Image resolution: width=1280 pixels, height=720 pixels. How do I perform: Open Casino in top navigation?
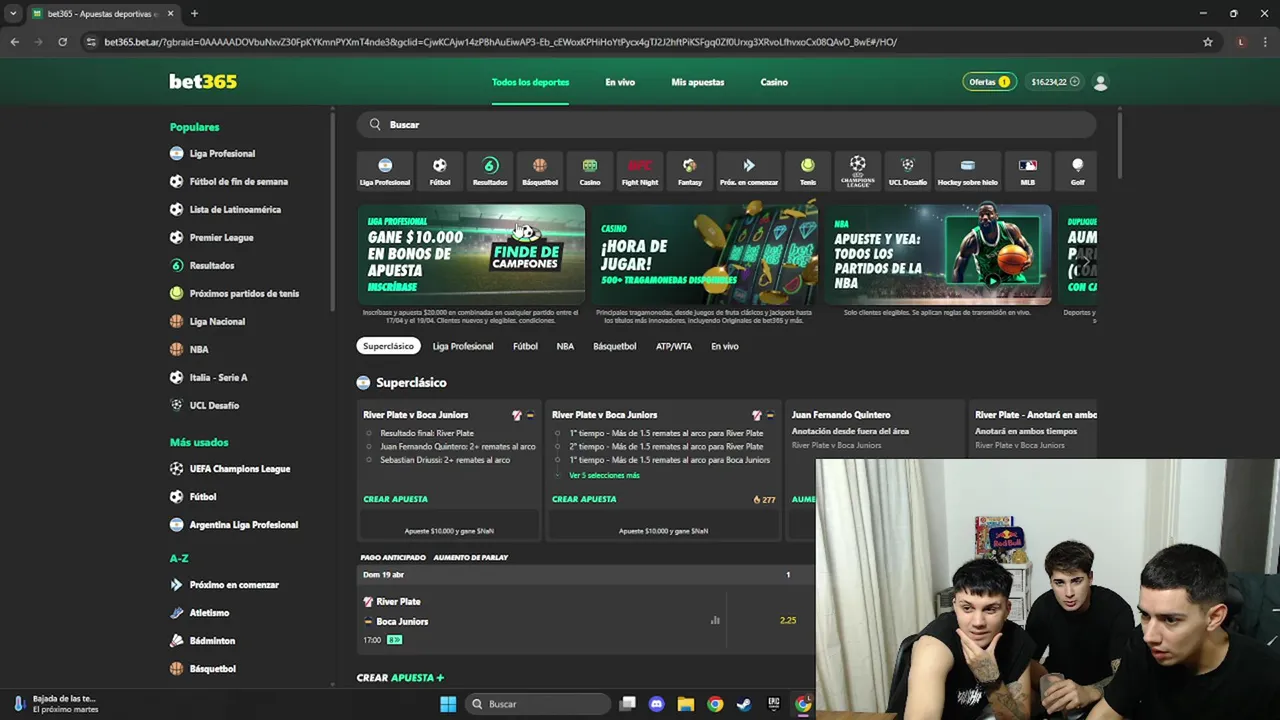(x=774, y=82)
